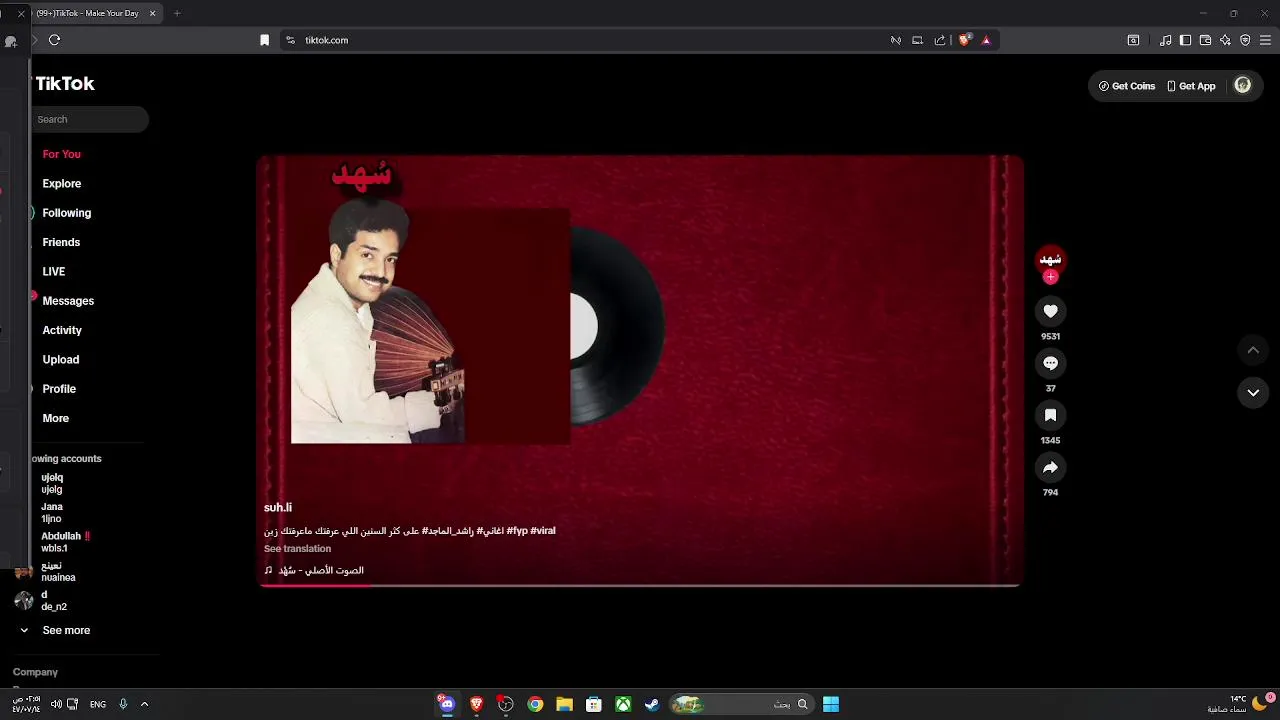1280x720 pixels.
Task: Click the ENG language indicator
Action: tap(98, 704)
